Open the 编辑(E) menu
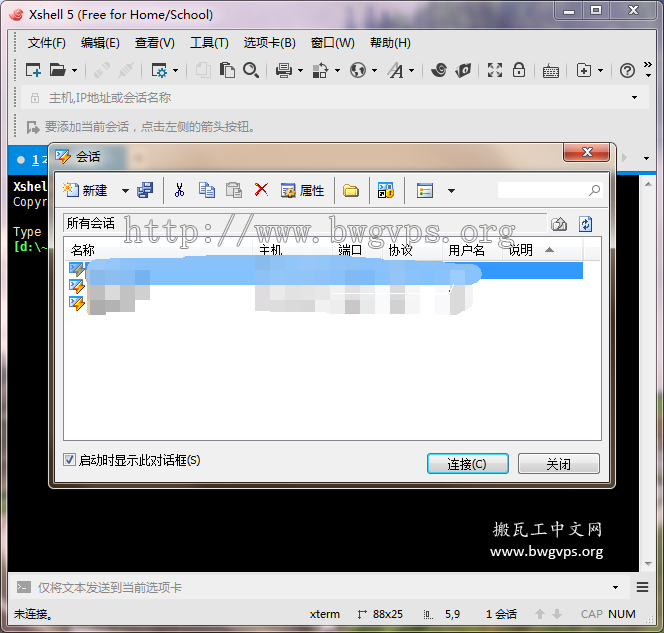The width and height of the screenshot is (664, 633). pos(100,43)
